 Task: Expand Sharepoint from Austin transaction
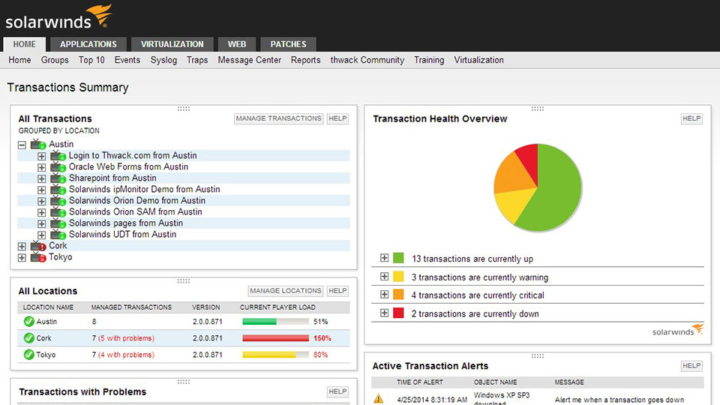click(41, 179)
